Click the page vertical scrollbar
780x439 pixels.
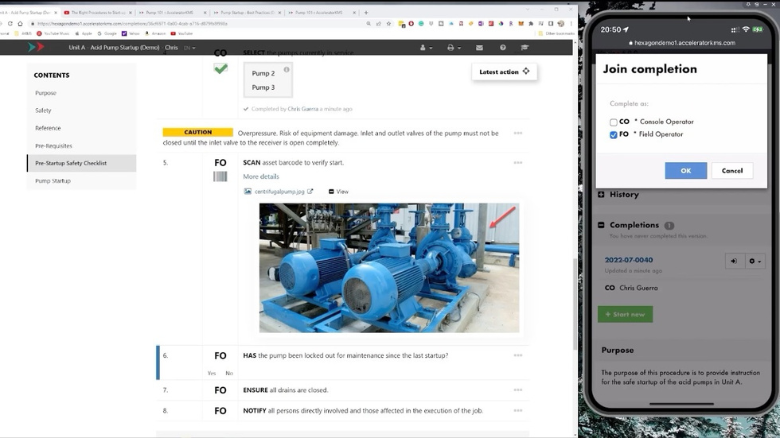[x=575, y=303]
